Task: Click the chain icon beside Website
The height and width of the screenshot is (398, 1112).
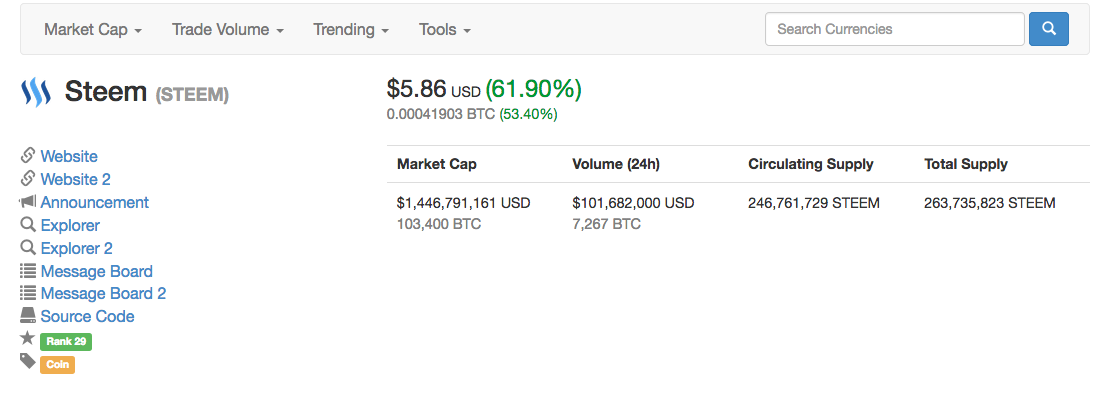Action: pyautogui.click(x=28, y=155)
